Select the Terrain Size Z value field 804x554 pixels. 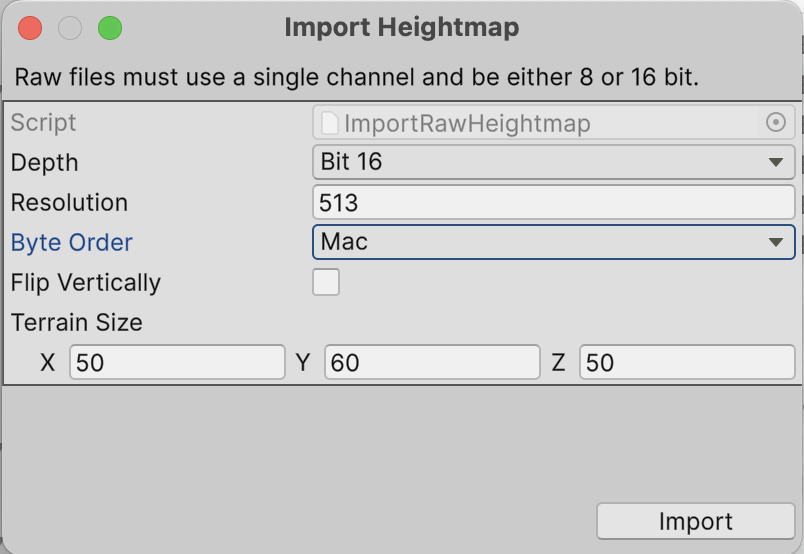coord(687,362)
